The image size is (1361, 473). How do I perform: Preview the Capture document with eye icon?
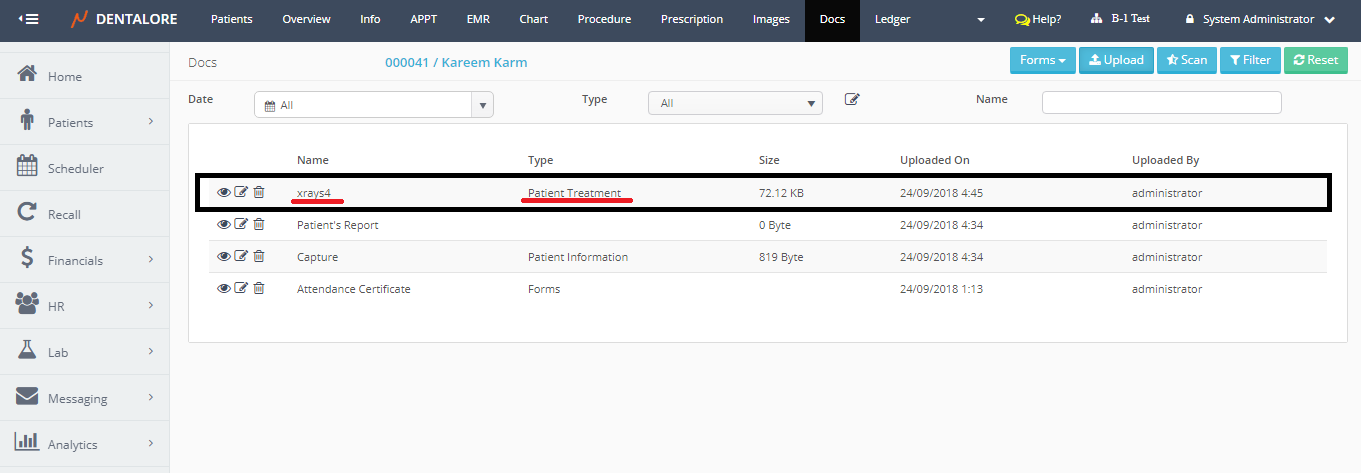[x=224, y=257]
